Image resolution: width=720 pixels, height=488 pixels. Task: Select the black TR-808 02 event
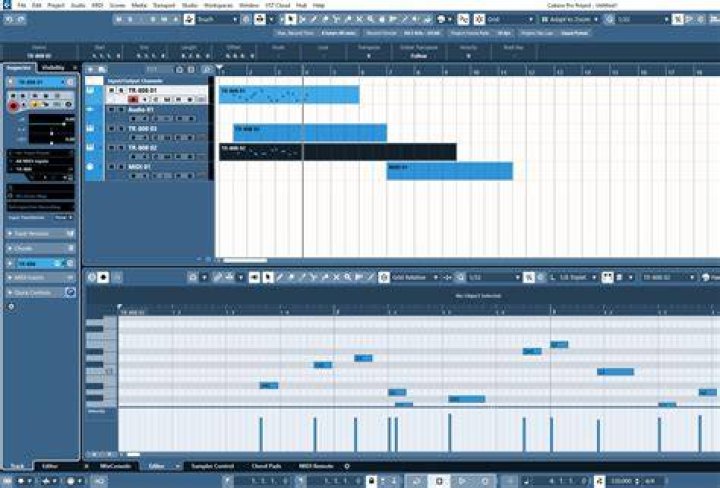(338, 152)
